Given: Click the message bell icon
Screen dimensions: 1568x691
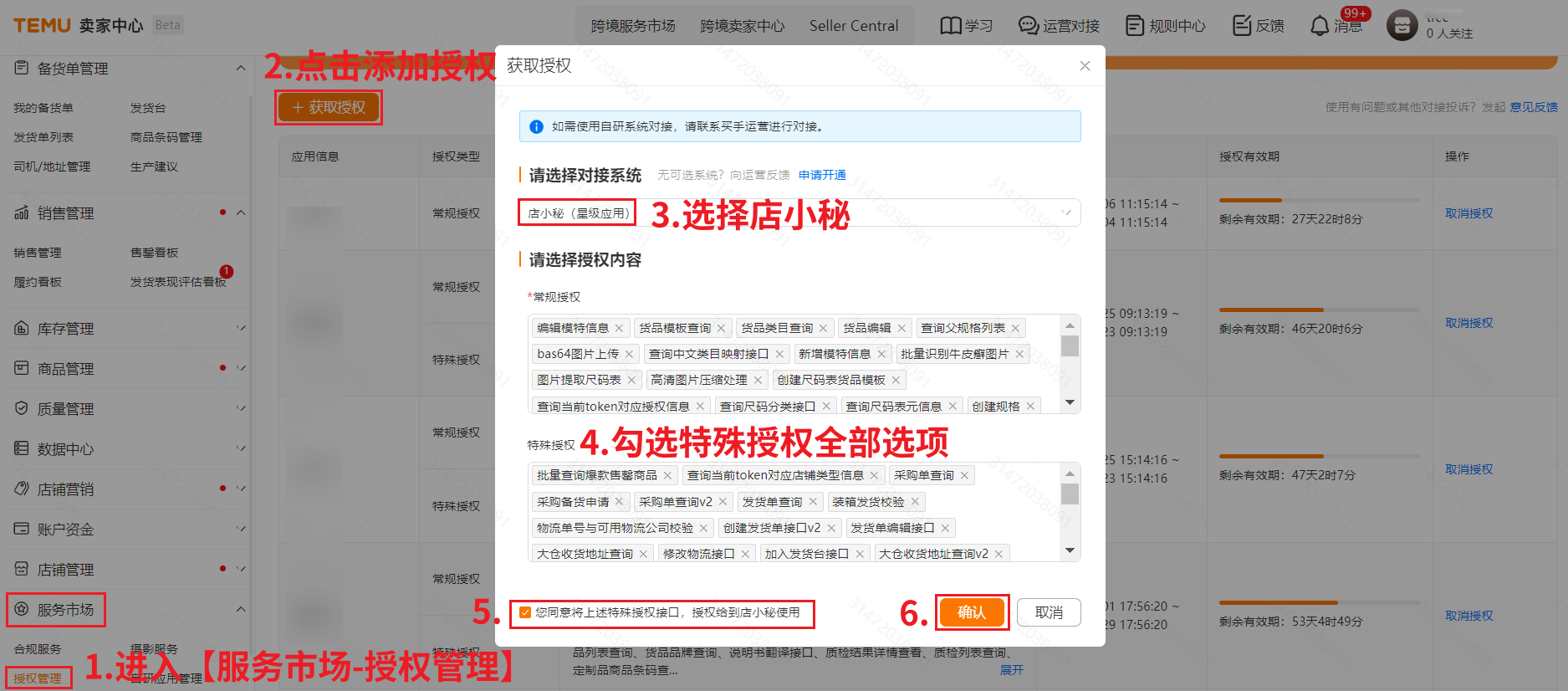Looking at the screenshot, I should pos(1320,26).
